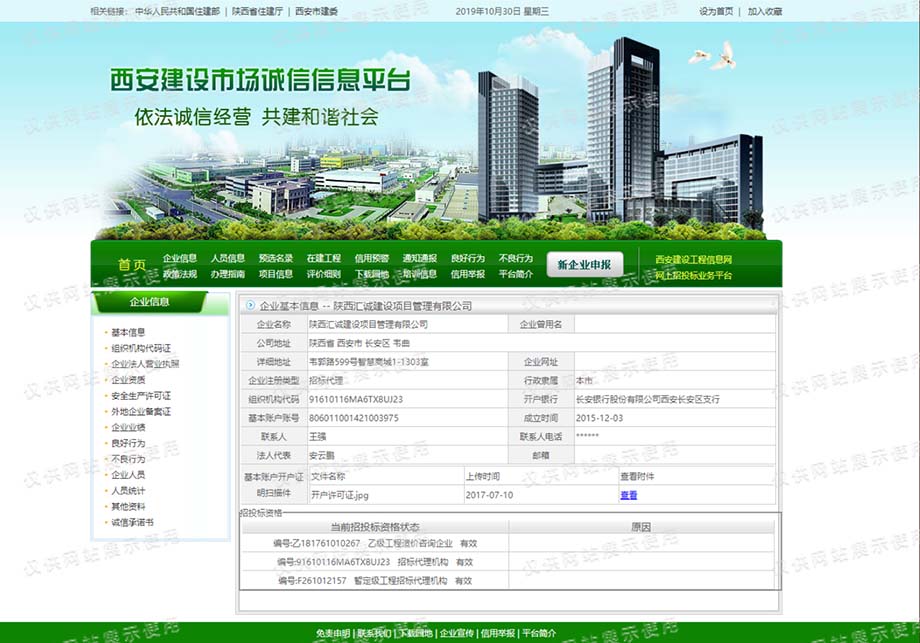Screen dimensions: 920x643
Task: Click the contact name 王强
Action: tap(317, 436)
